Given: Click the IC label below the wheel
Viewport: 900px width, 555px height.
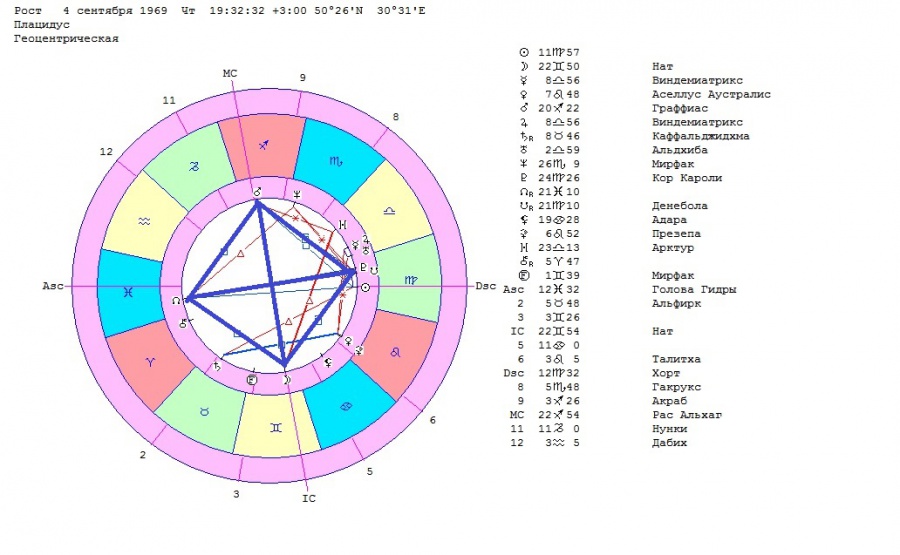Looking at the screenshot, I should click(309, 497).
